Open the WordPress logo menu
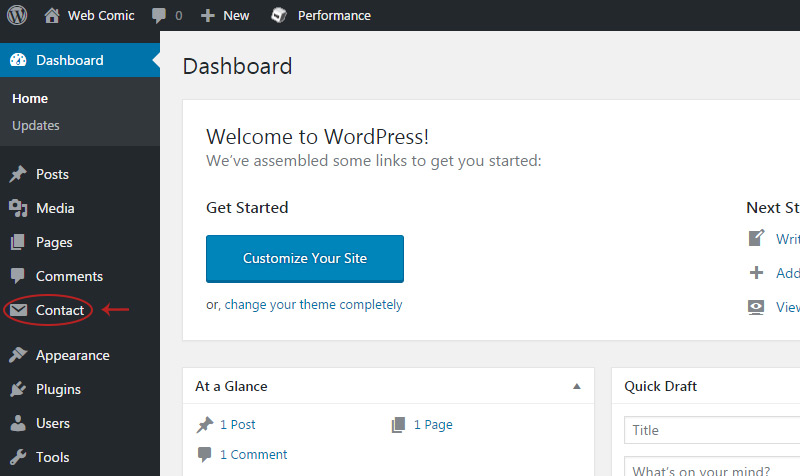 pos(17,15)
